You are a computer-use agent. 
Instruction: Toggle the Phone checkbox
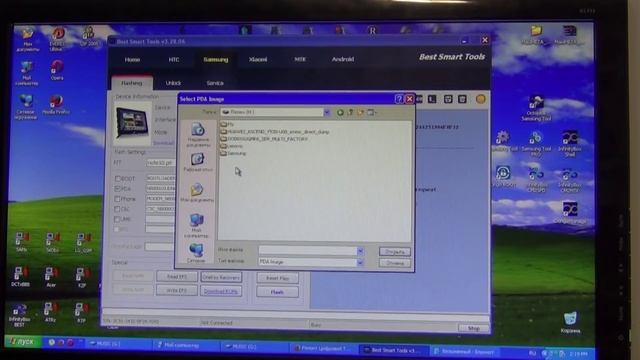[118, 199]
